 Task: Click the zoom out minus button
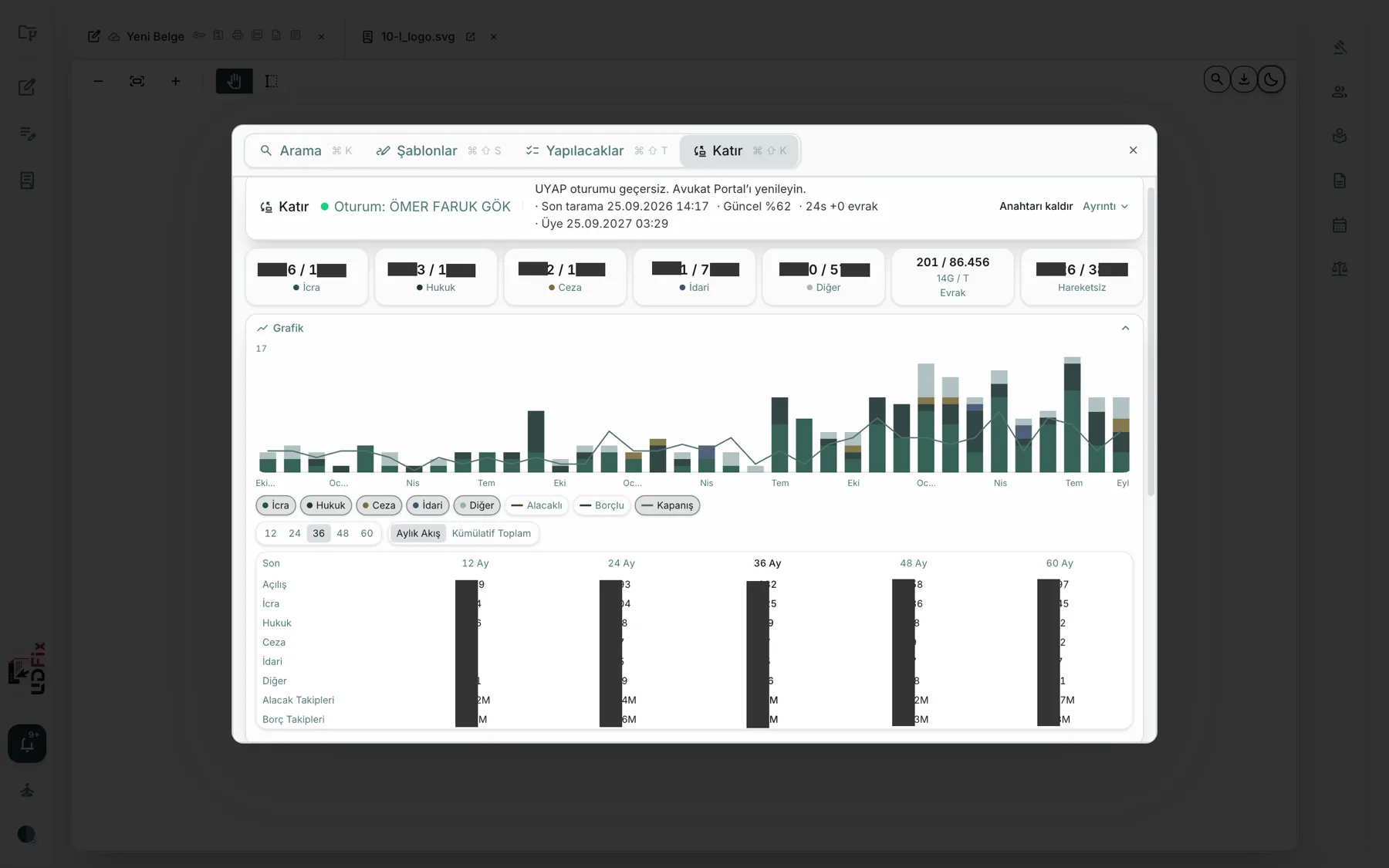(98, 81)
